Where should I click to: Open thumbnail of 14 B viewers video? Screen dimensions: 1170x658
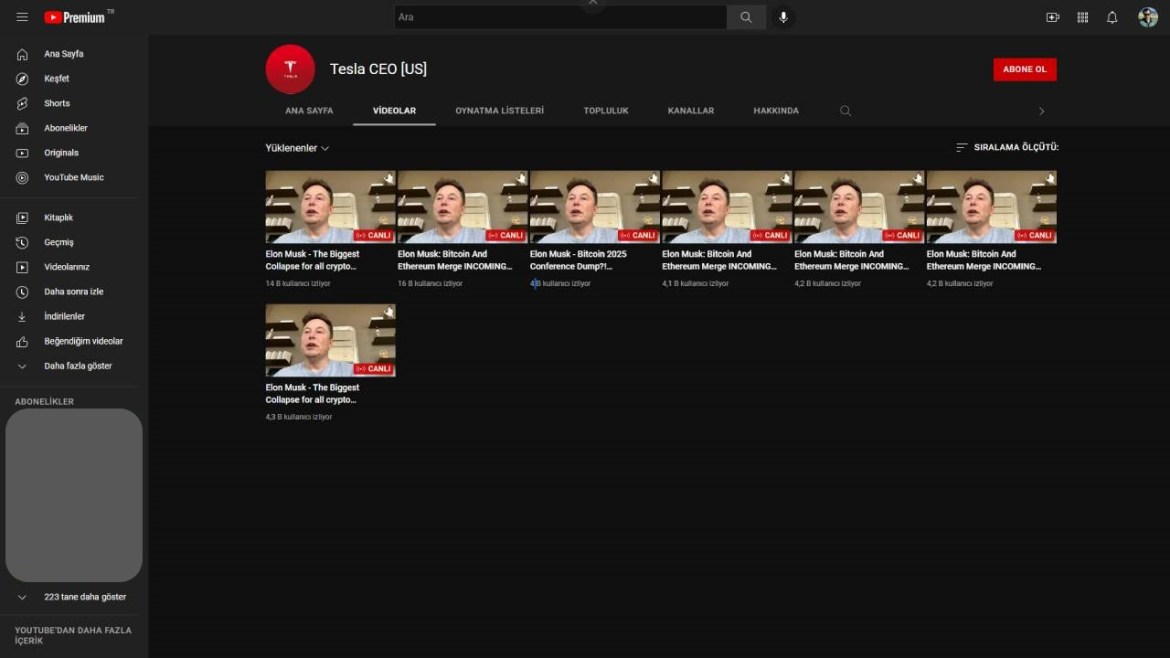[331, 207]
